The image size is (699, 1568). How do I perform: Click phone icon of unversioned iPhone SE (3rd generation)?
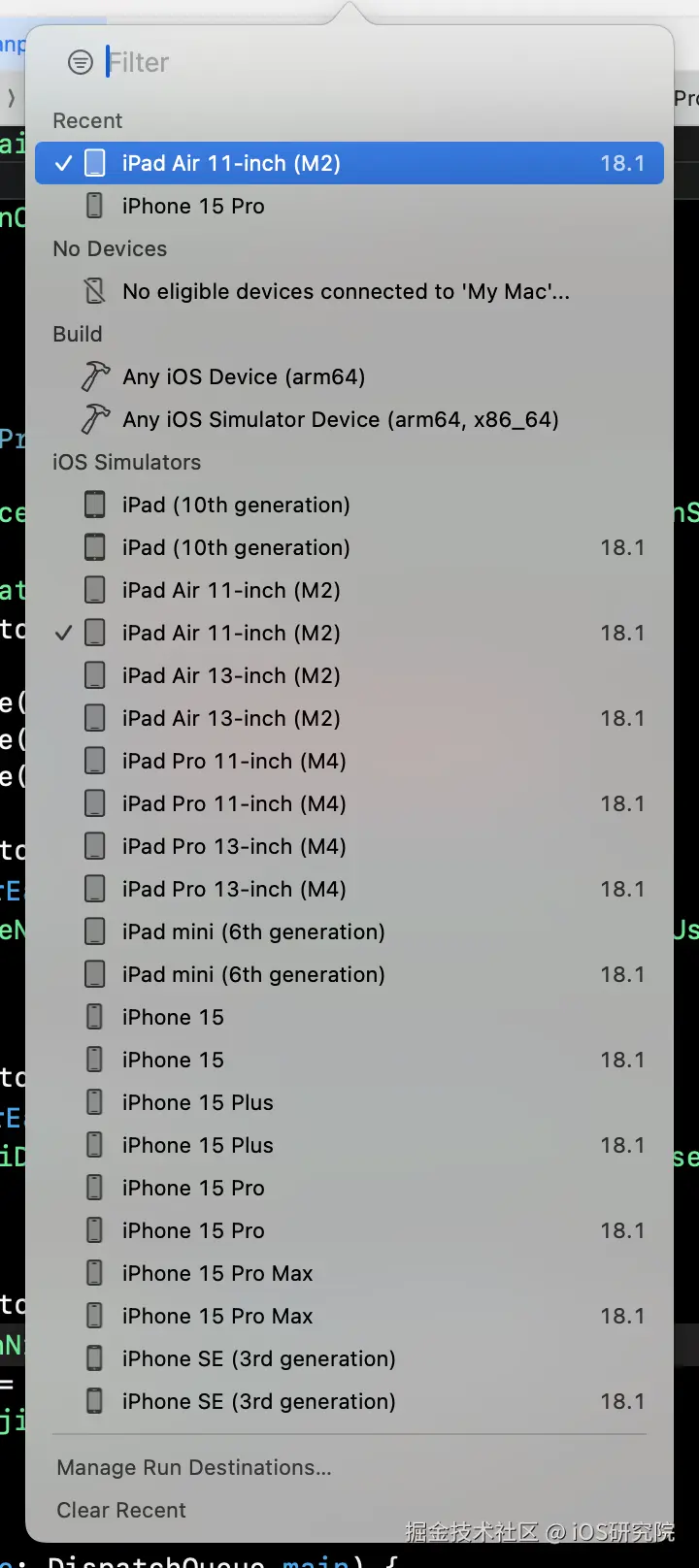(x=94, y=1358)
